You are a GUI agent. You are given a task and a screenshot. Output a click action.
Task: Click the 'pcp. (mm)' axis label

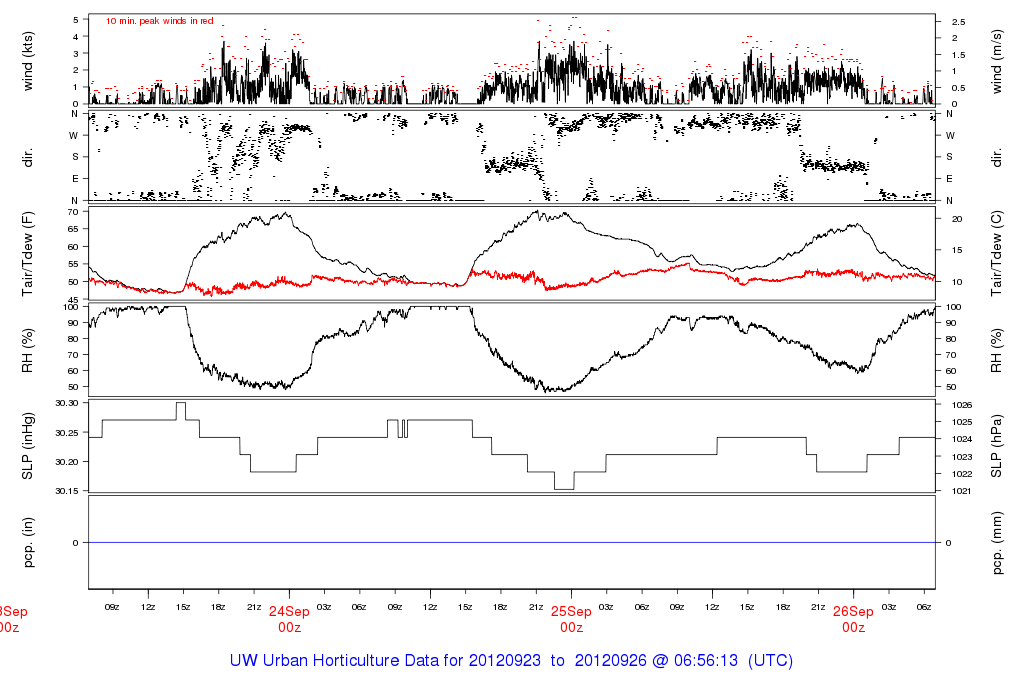[997, 543]
